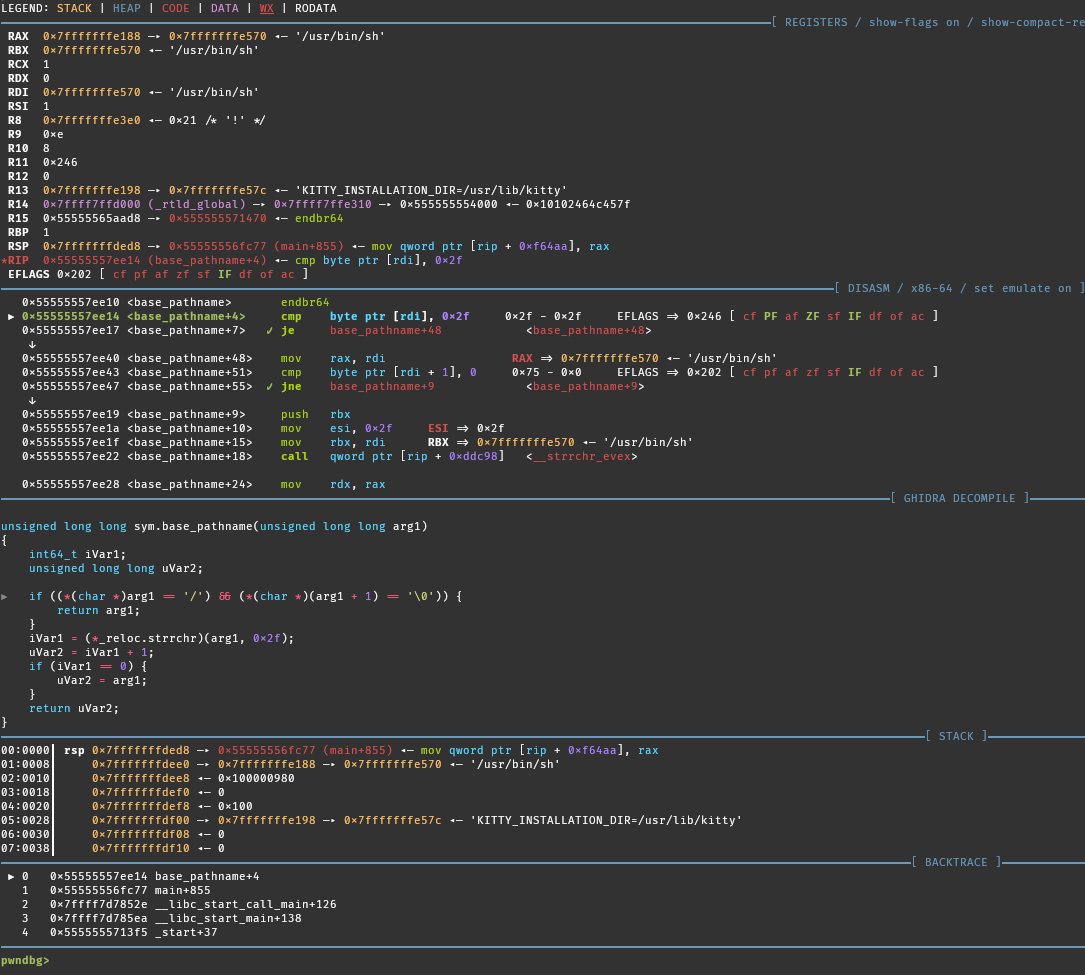This screenshot has width=1085, height=975.
Task: Click the STACK label in the legend
Action: [74, 8]
